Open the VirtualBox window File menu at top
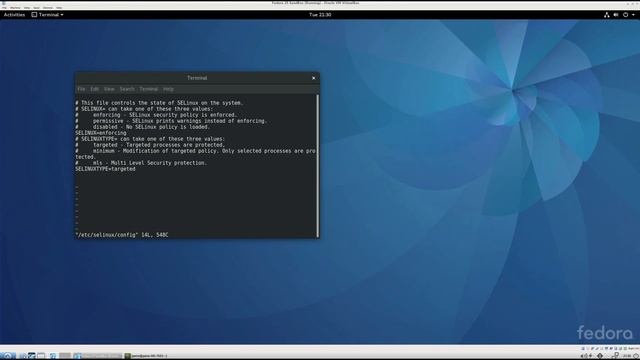 (x=4, y=8)
